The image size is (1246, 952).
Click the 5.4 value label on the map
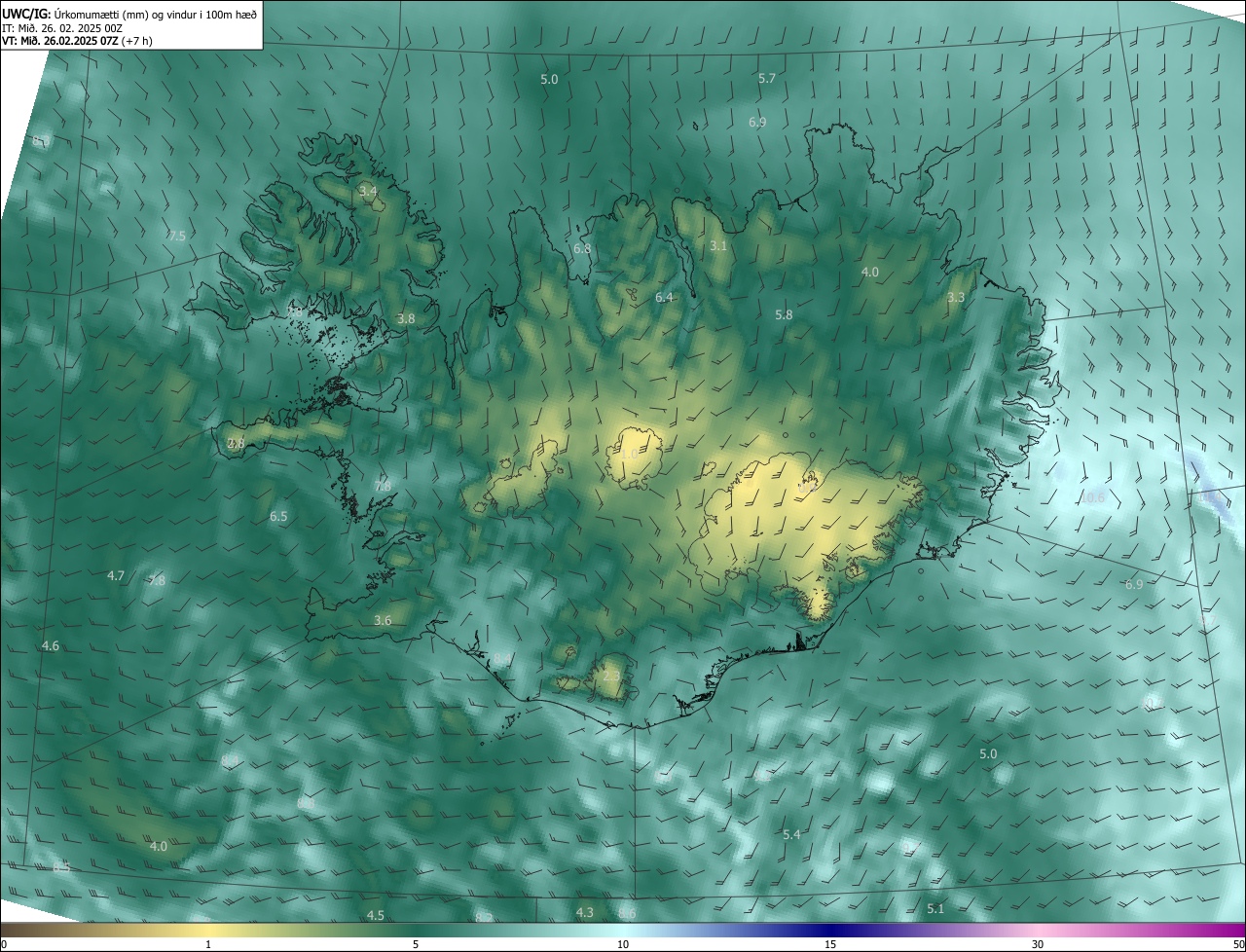point(791,835)
